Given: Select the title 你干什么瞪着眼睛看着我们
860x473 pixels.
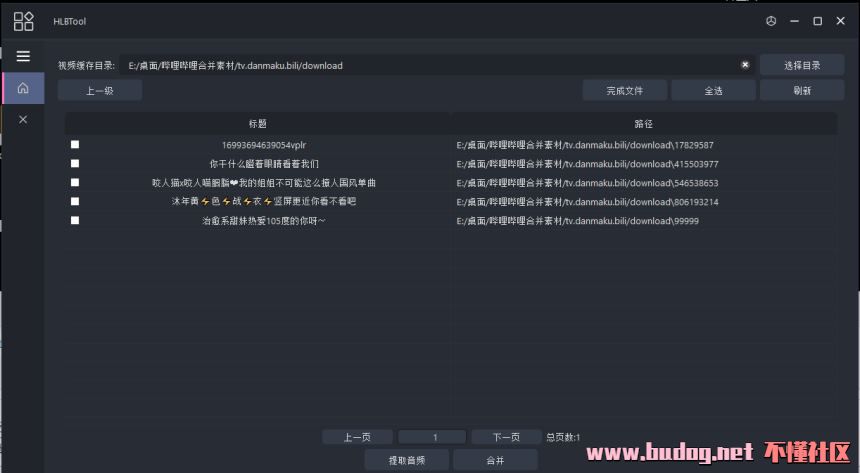Looking at the screenshot, I should pos(264,164).
